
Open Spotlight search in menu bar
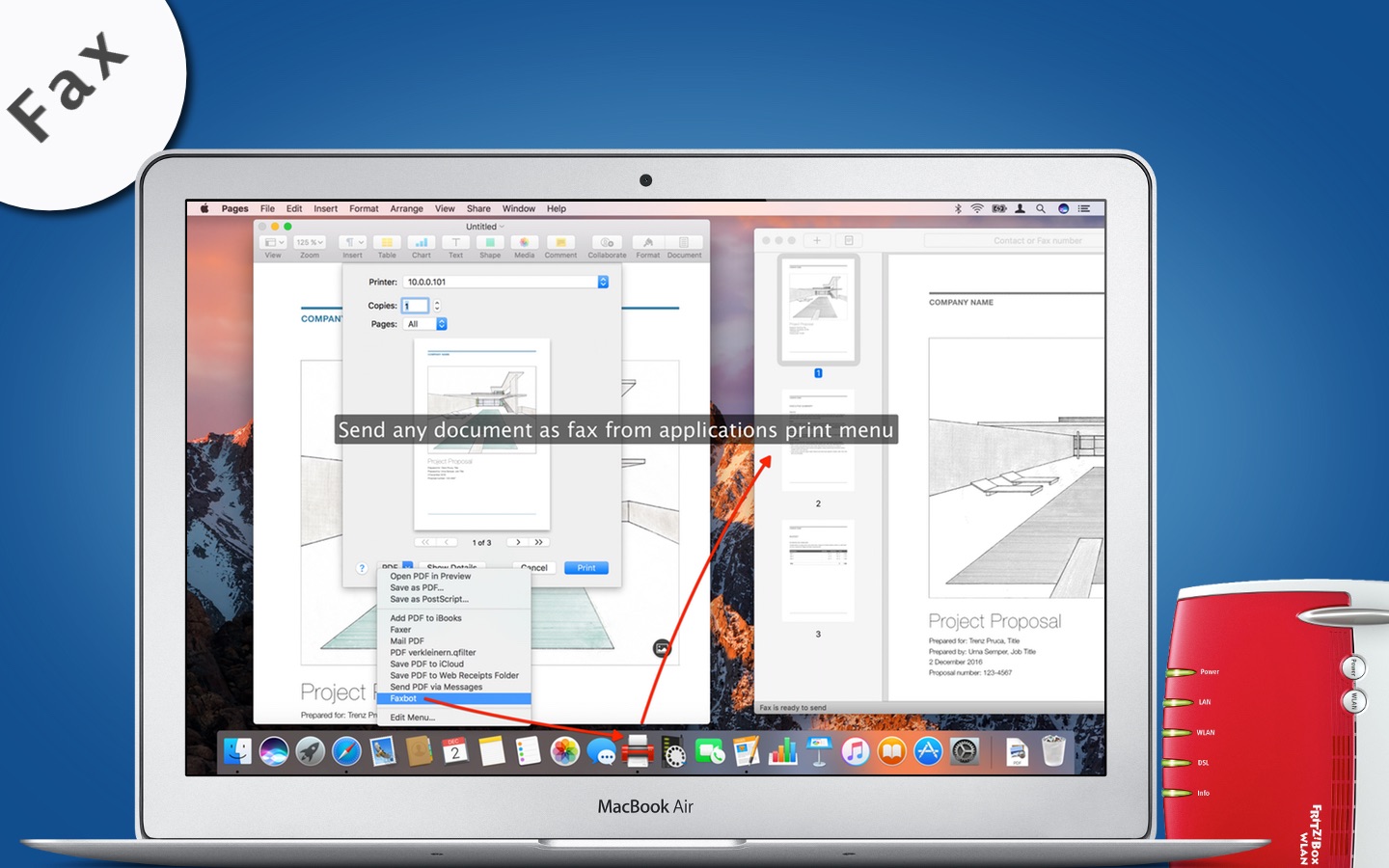[1041, 208]
